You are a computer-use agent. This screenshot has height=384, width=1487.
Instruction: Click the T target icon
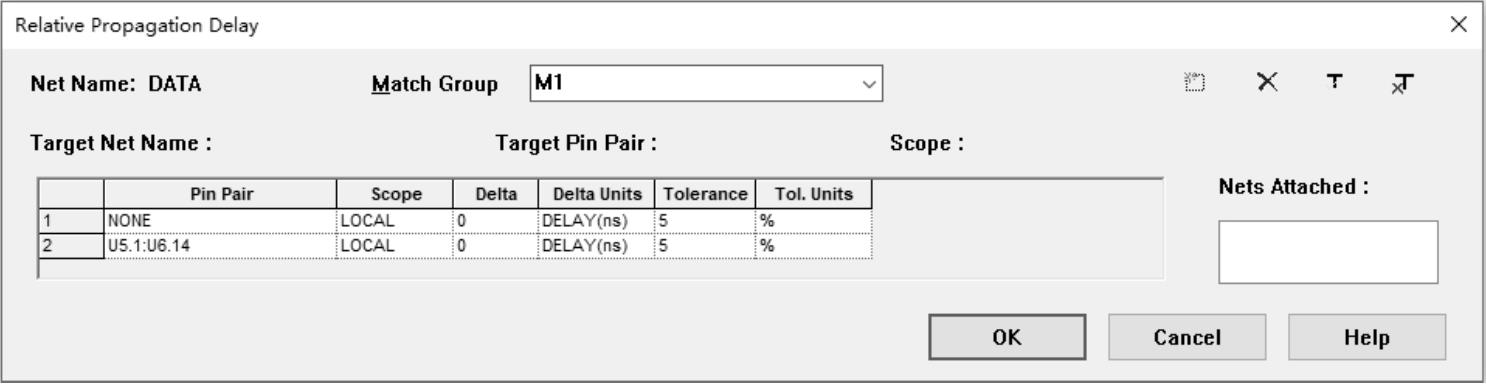coord(1335,85)
